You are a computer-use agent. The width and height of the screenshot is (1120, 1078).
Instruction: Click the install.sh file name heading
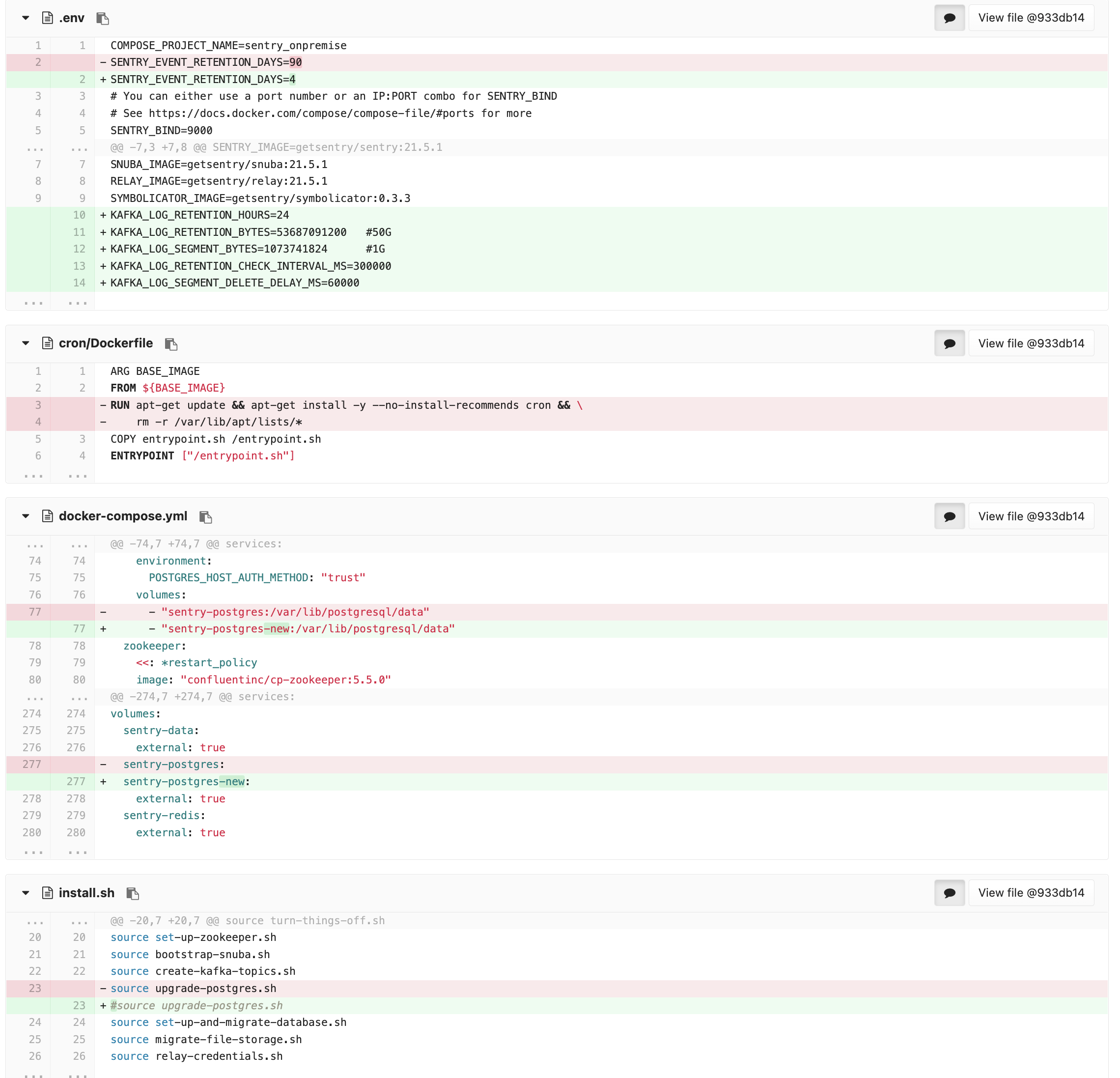click(x=86, y=892)
